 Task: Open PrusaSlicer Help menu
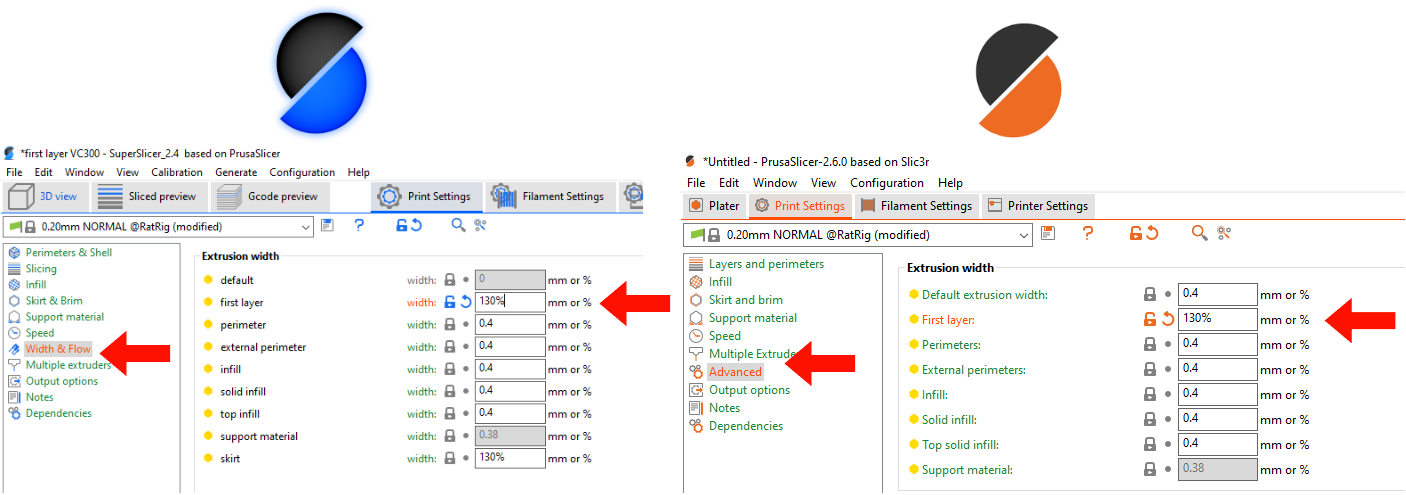pos(950,183)
